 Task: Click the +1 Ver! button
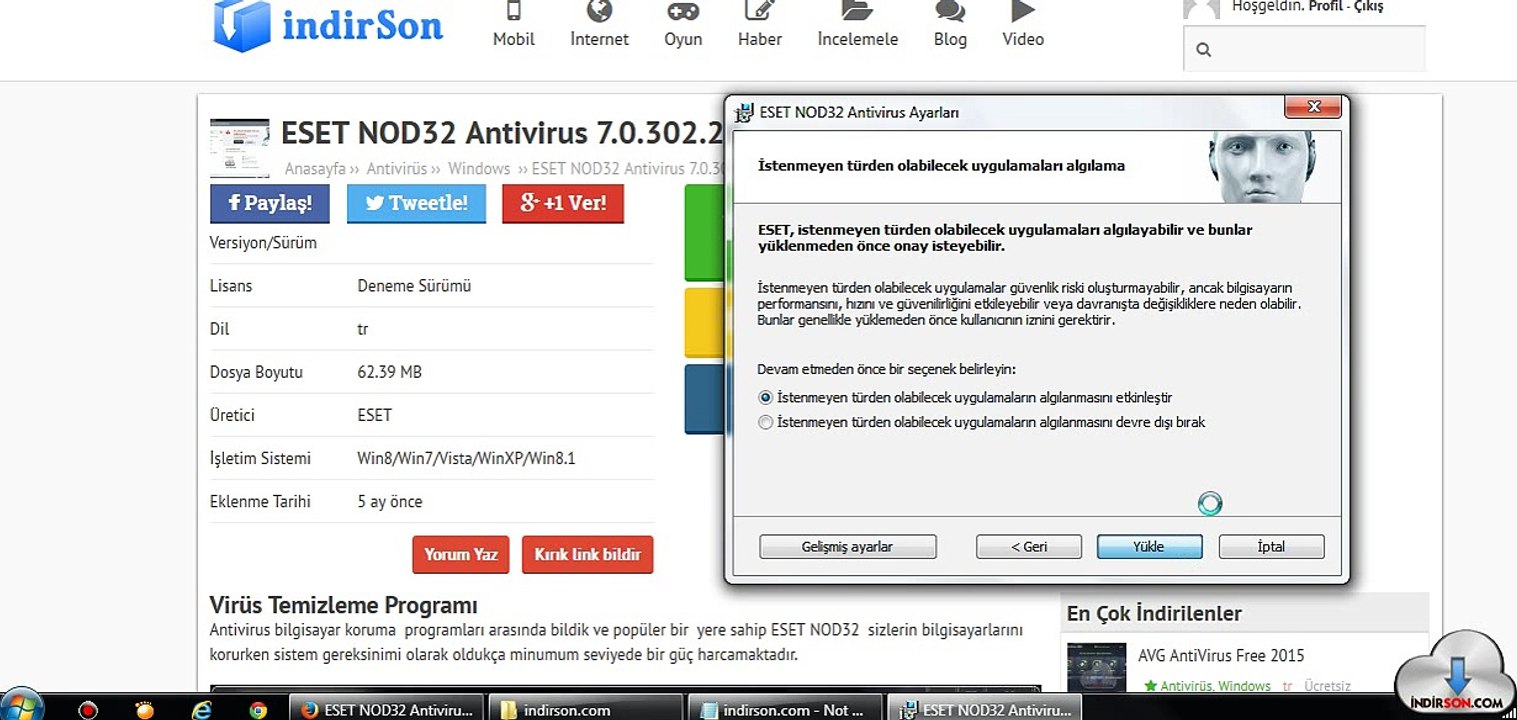(x=563, y=203)
